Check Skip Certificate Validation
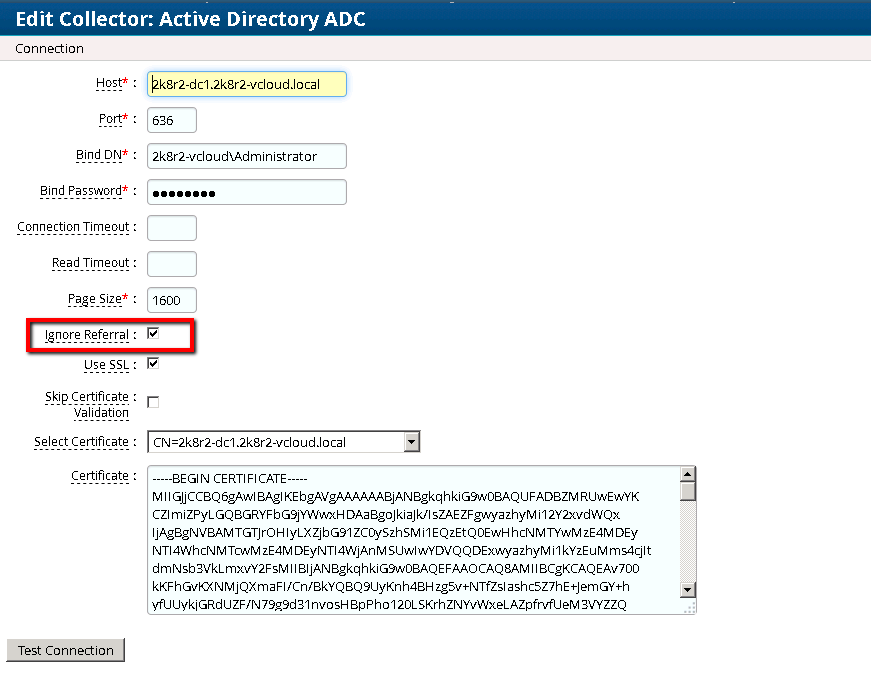This screenshot has height=692, width=871. (153, 400)
